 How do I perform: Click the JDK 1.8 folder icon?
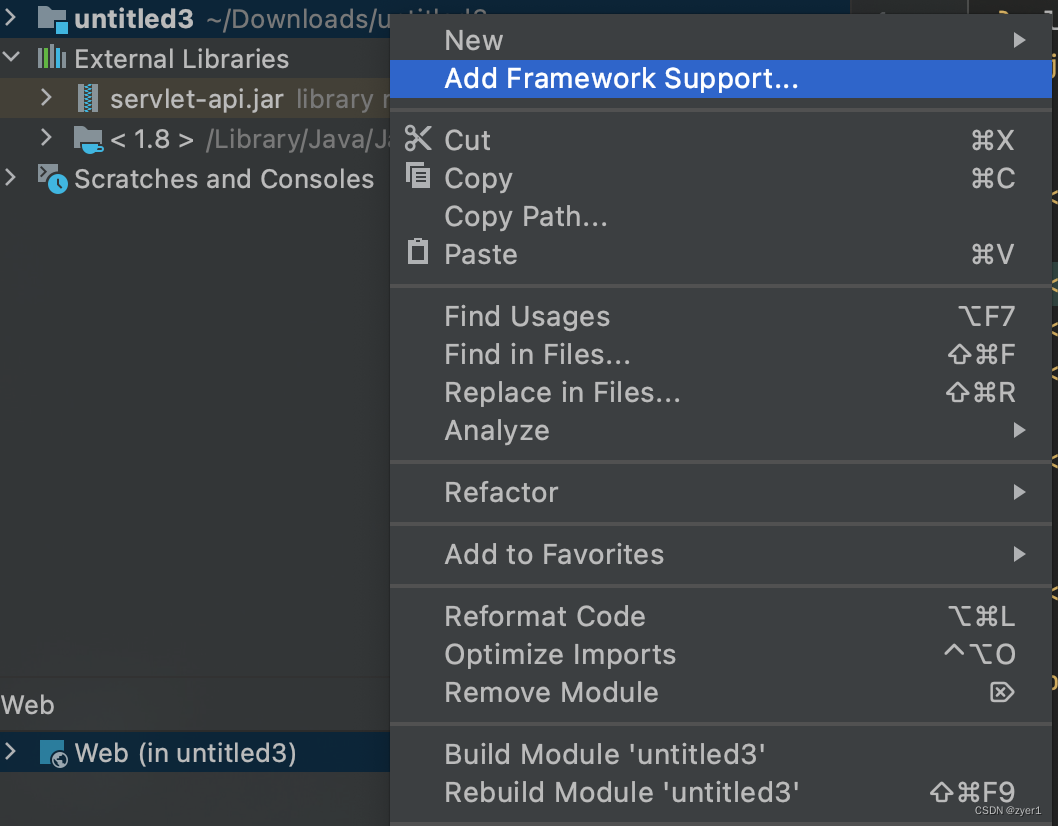[89, 139]
